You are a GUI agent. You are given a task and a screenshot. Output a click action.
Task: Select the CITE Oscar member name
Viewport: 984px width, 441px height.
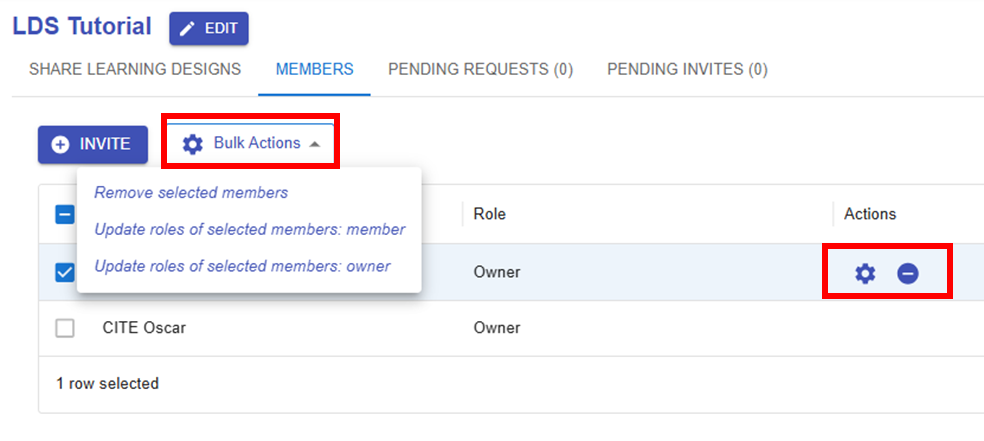coord(144,328)
